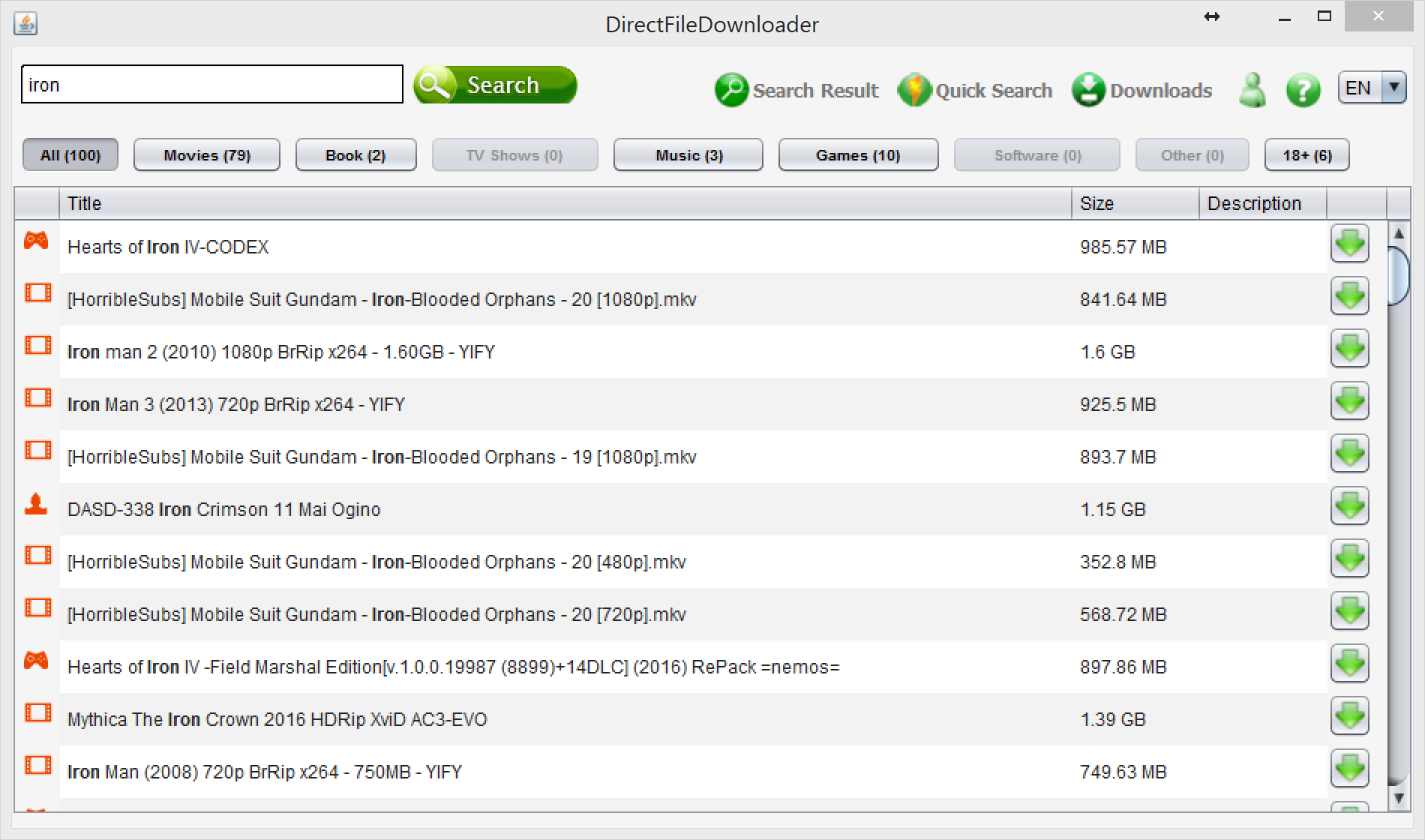Download Iron-Blooded Orphans - 20 [1080p].mkv
Screen dimensions: 1425x840
tap(1350, 296)
